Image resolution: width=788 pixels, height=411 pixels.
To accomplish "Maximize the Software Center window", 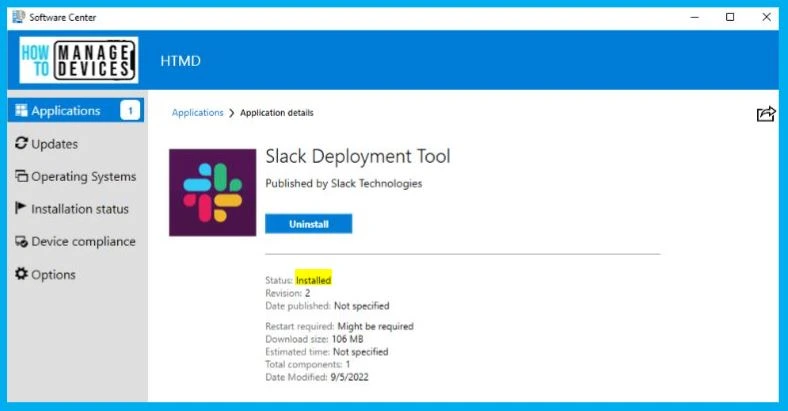I will point(730,17).
